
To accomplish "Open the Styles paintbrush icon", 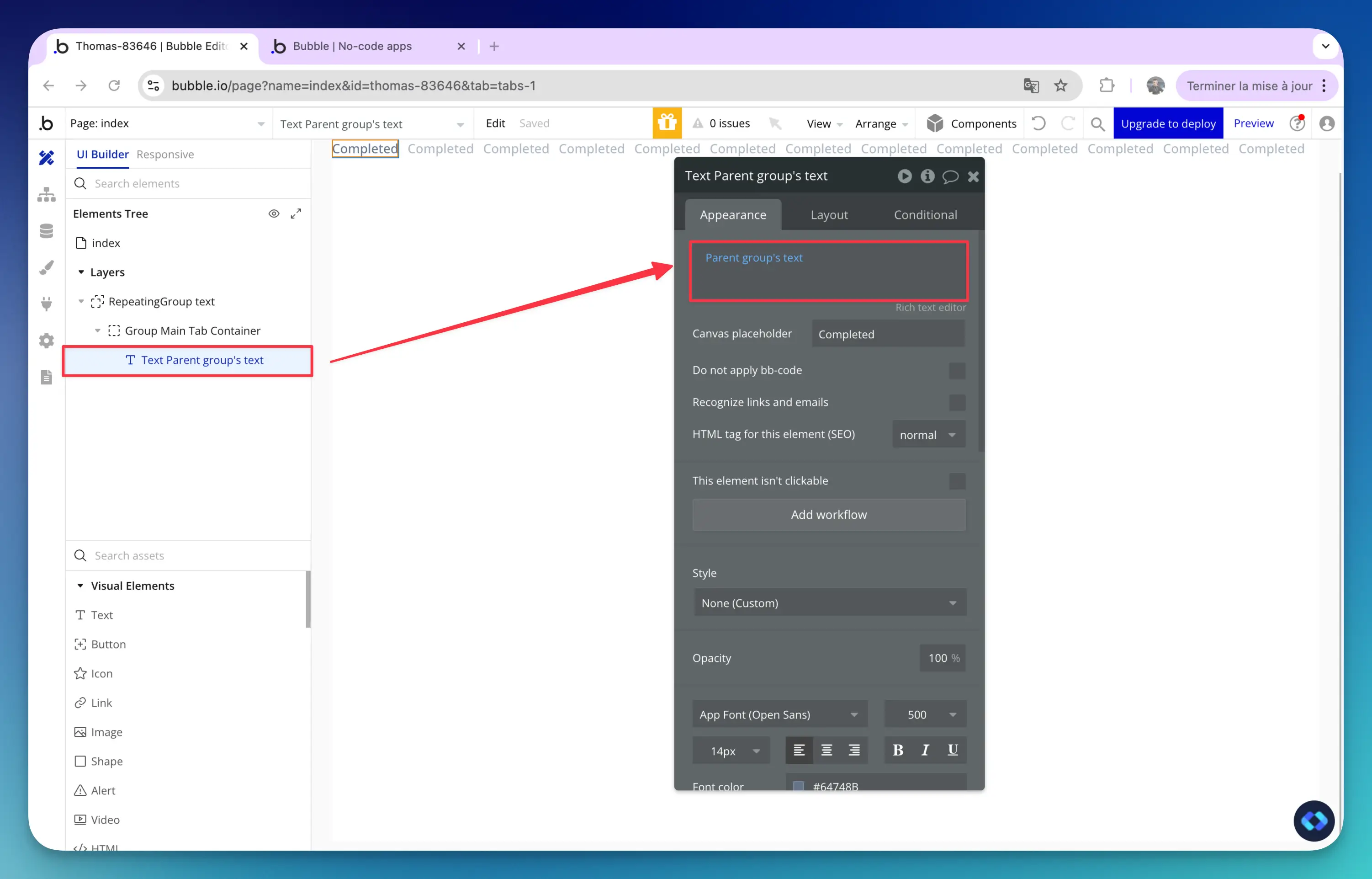I will point(46,267).
